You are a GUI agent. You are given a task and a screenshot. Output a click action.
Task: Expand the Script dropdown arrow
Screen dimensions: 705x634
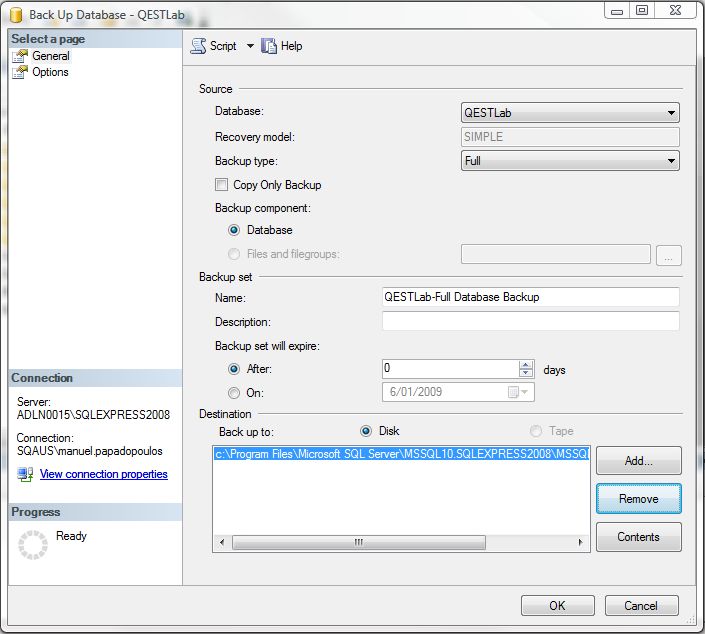click(250, 46)
